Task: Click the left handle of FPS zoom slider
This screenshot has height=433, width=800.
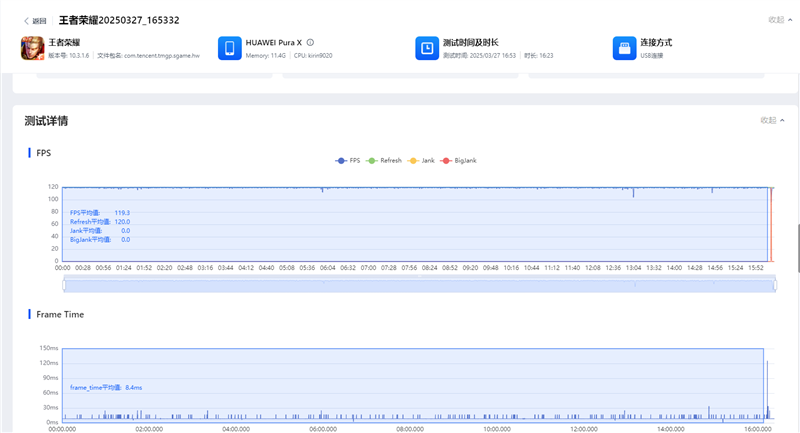Action: point(64,285)
